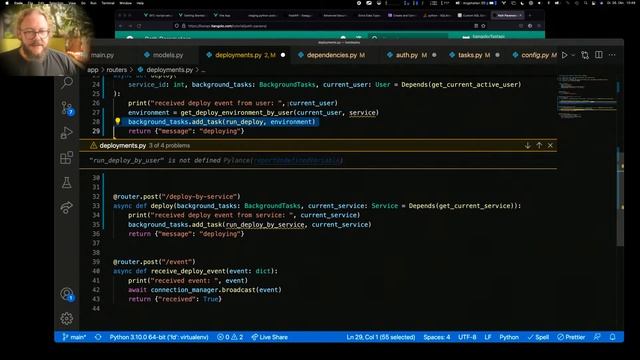Select Python 3.10.0 interpreter in status bar

(x=159, y=337)
